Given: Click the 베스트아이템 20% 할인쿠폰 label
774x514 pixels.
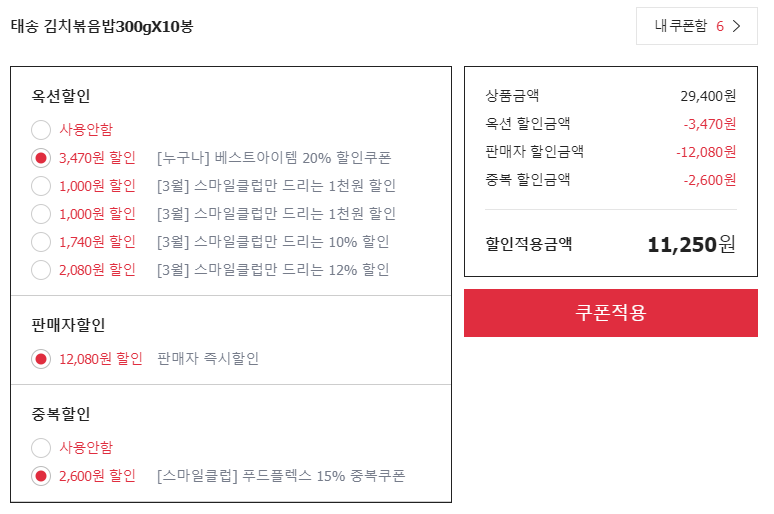Looking at the screenshot, I should click(274, 158).
